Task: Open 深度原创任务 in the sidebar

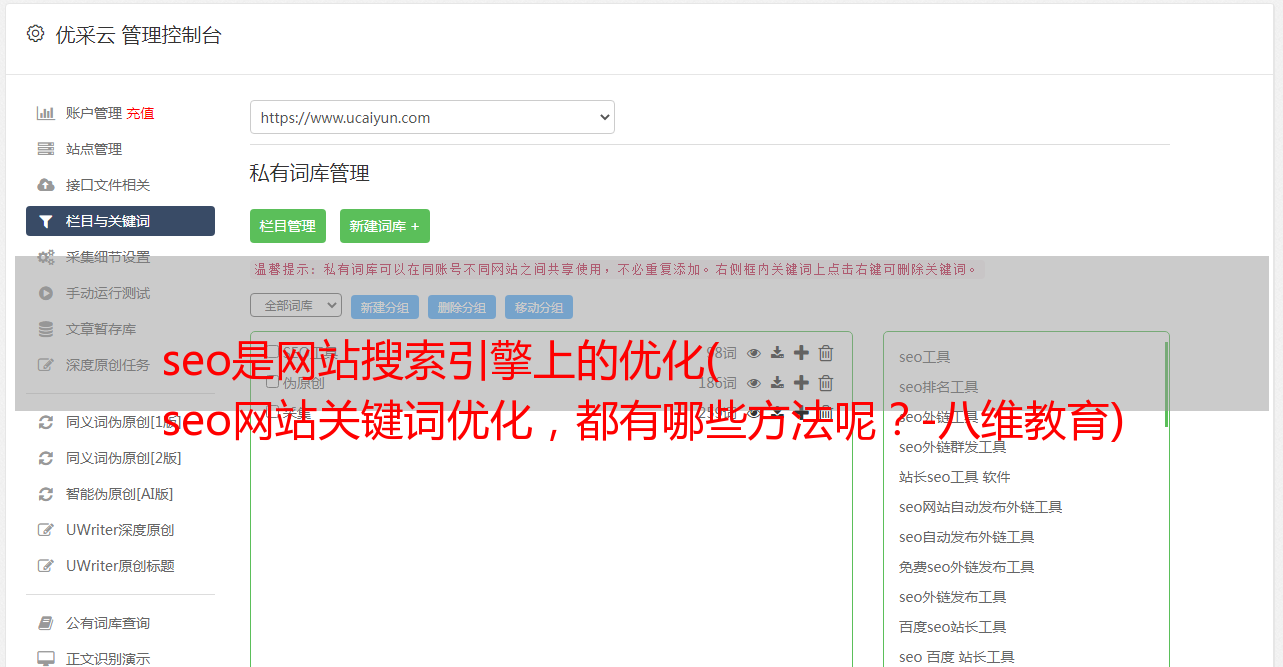Action: 108,365
